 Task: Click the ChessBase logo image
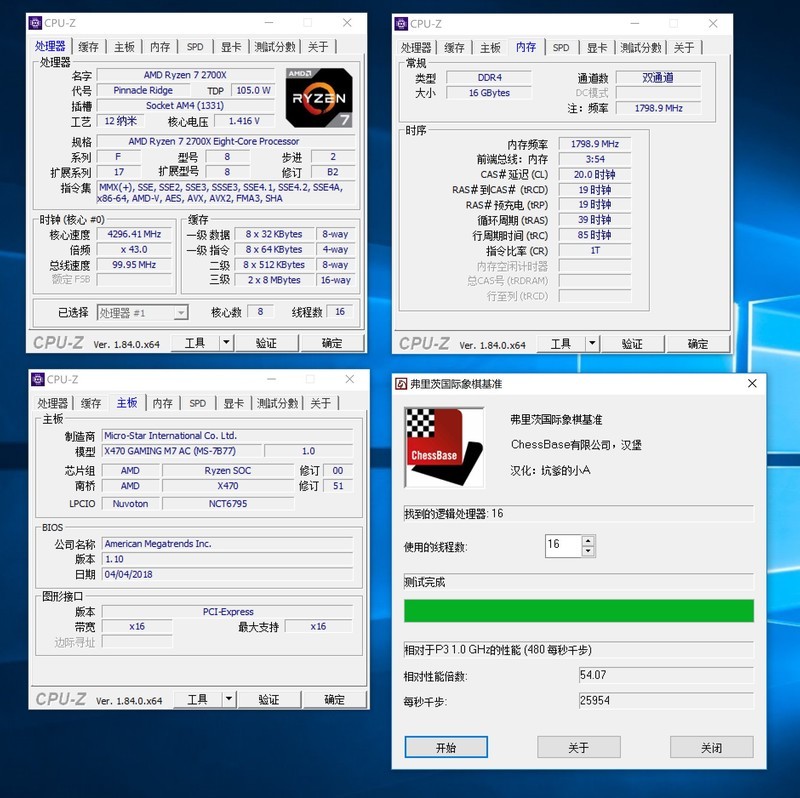tap(444, 447)
